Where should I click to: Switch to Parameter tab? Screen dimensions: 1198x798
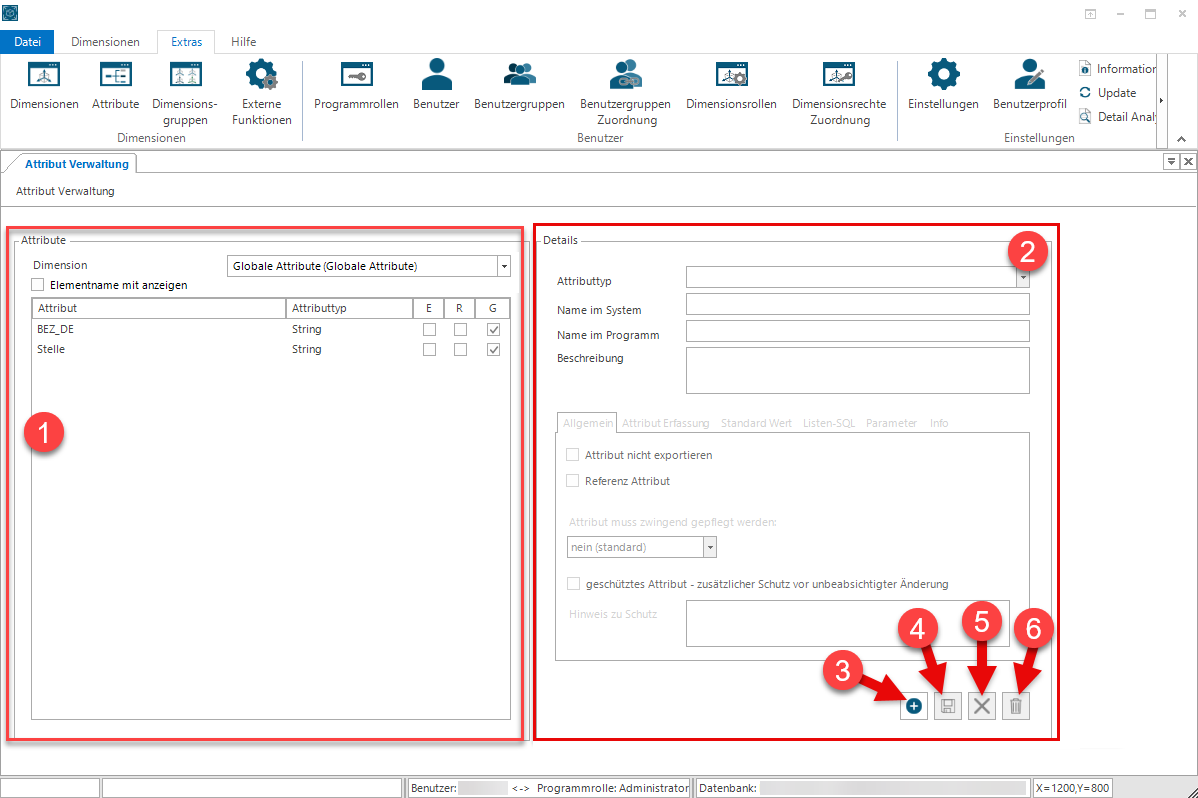[x=891, y=423]
